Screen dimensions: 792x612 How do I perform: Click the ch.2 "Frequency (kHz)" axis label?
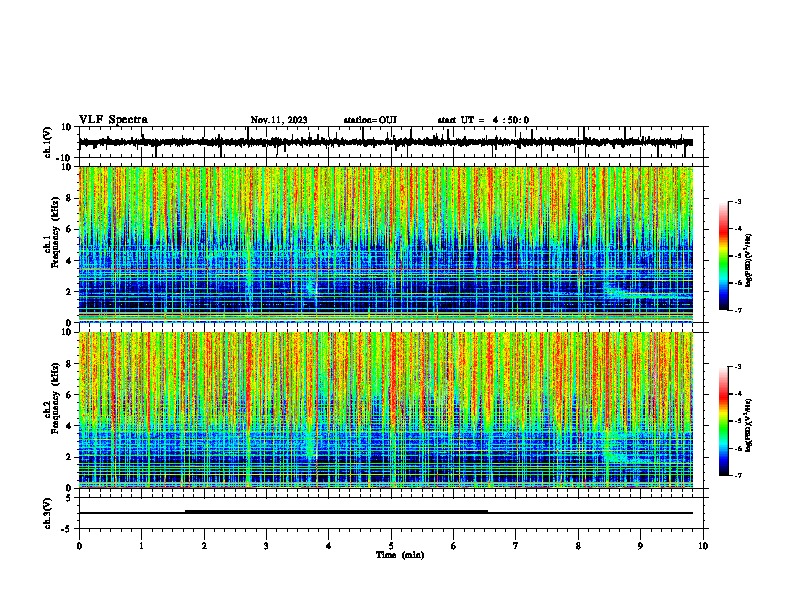tap(55, 398)
